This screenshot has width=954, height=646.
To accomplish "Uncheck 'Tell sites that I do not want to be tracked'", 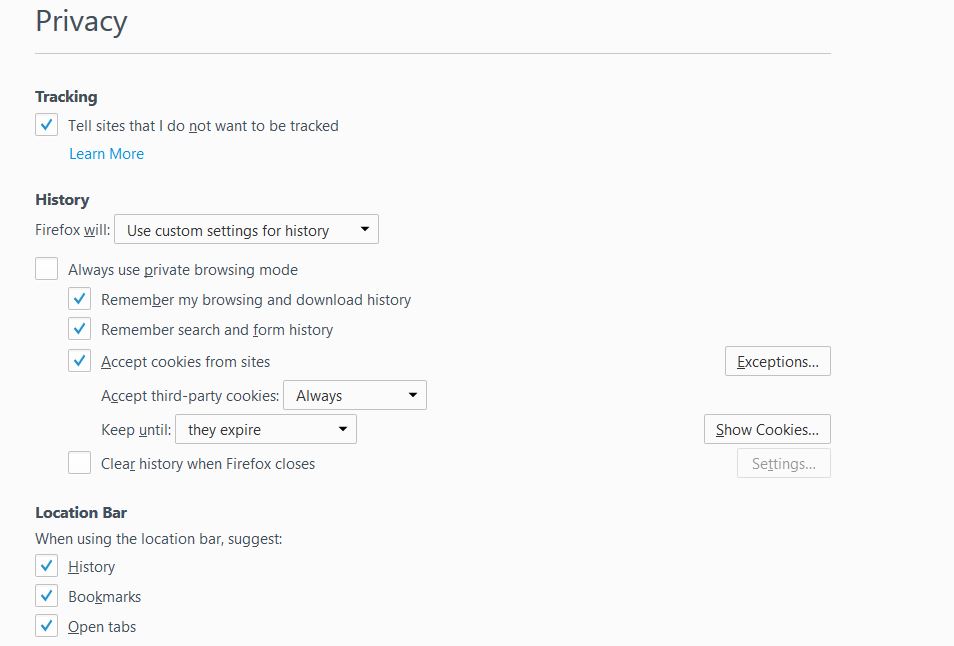I will (46, 125).
